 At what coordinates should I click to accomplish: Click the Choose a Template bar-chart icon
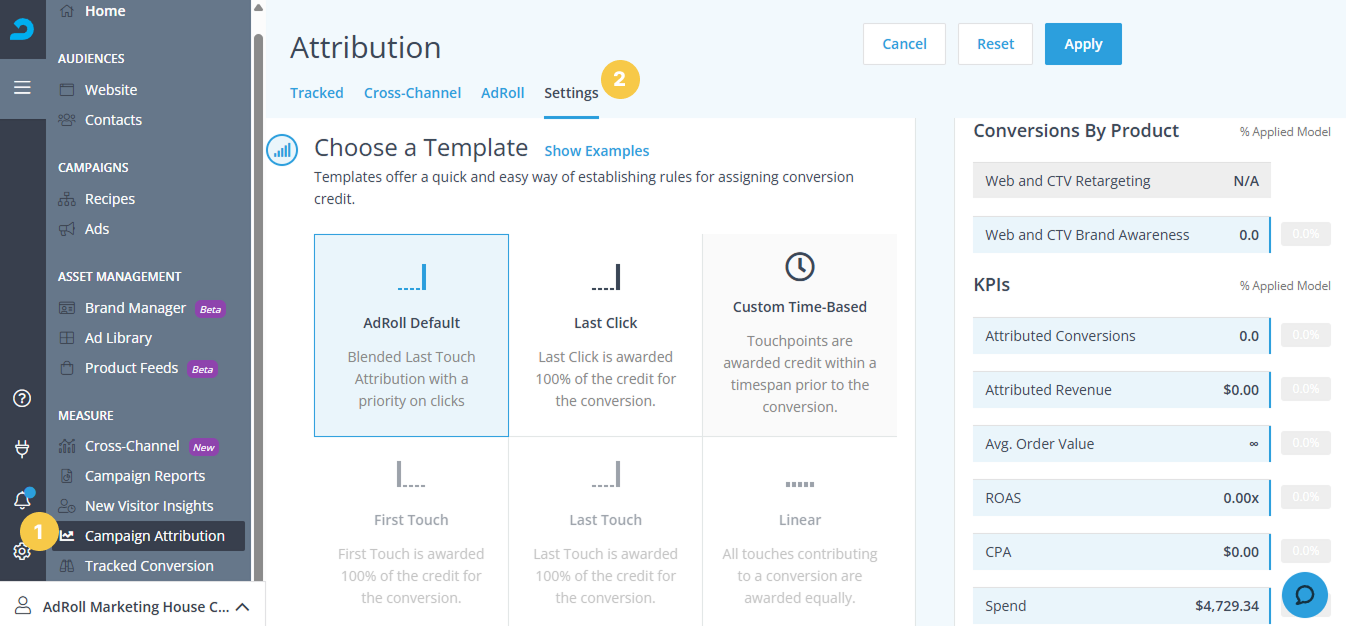tap(283, 150)
